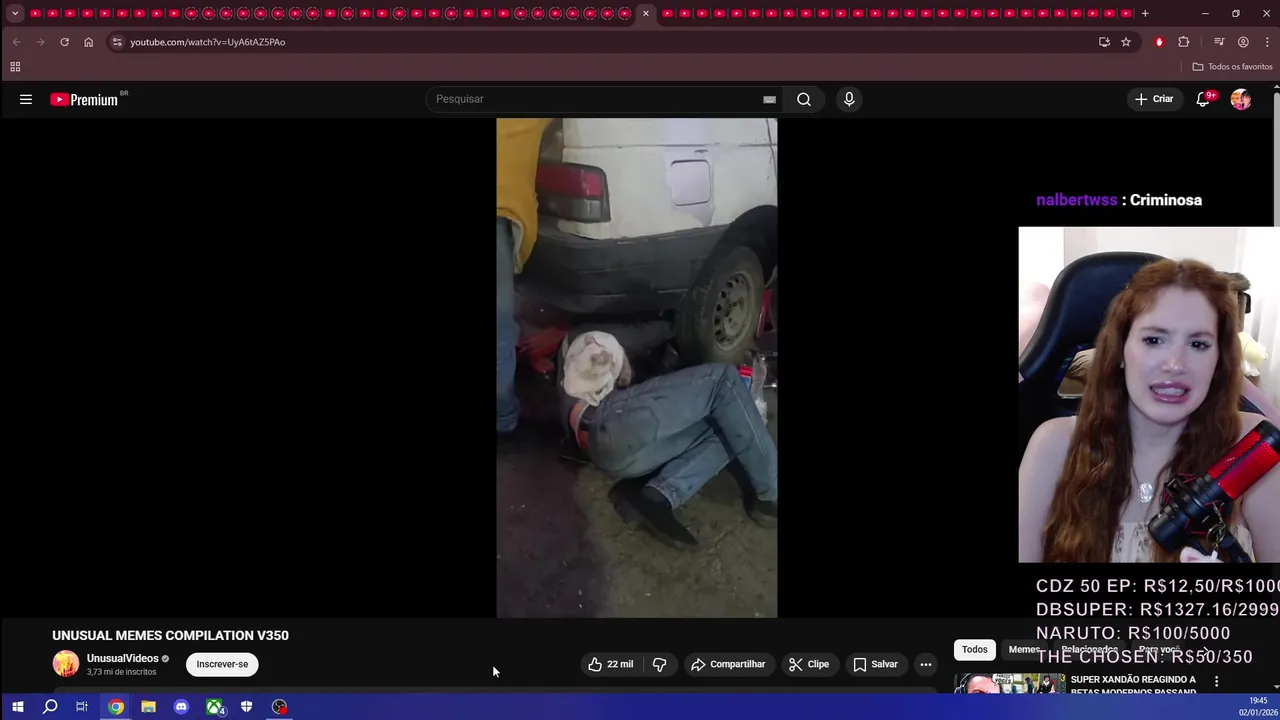Viewport: 1280px width, 720px height.
Task: Create a clip with the Clipe button
Action: tap(809, 664)
